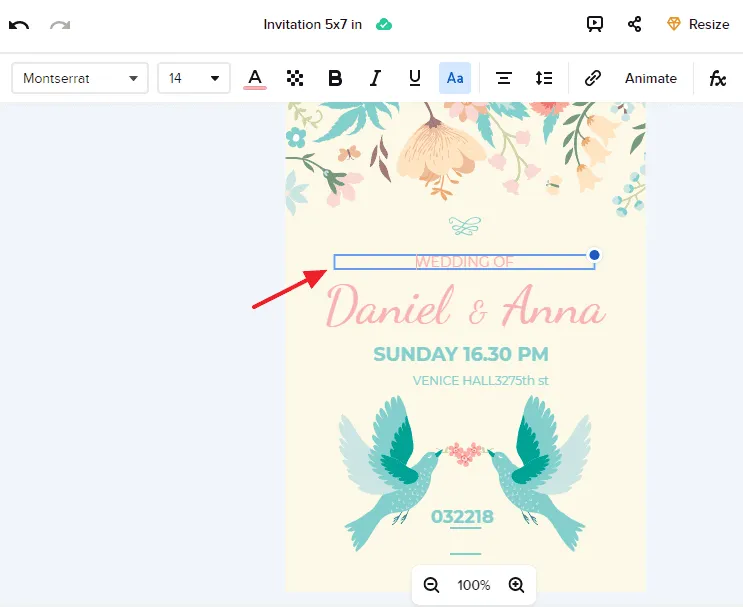Viewport: 743px width, 607px height.
Task: Zoom in on the canvas
Action: point(516,585)
